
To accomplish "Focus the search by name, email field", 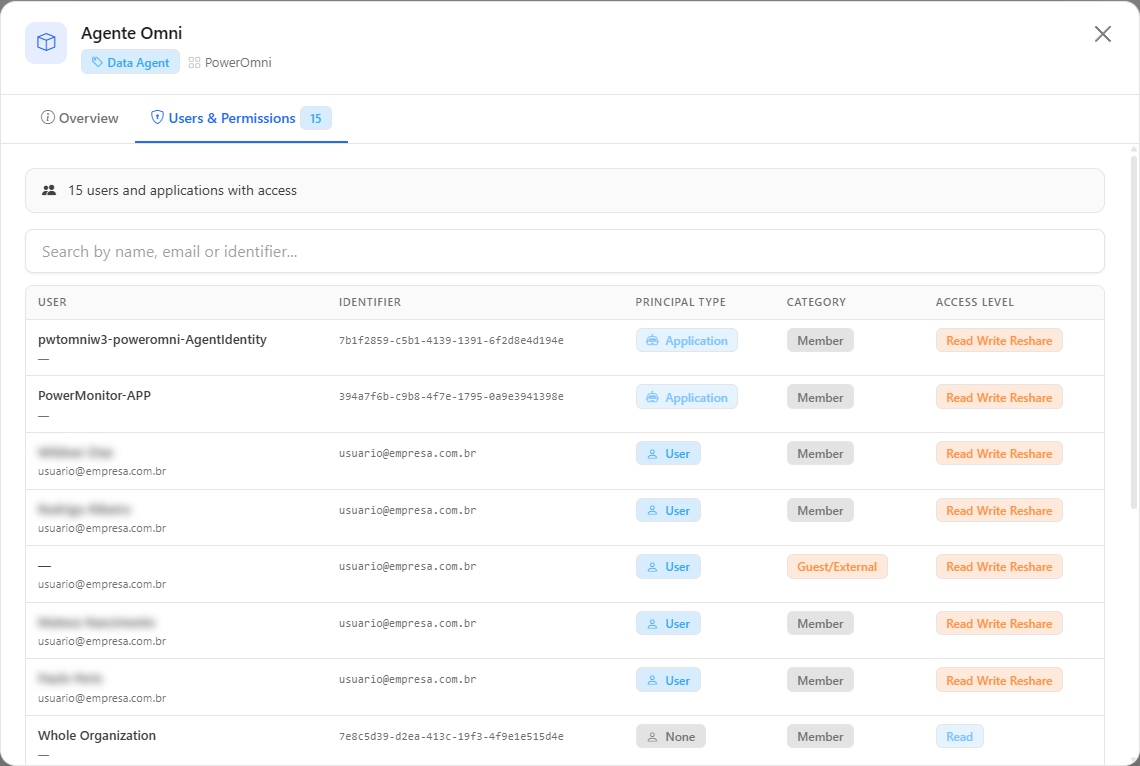I will click(565, 251).
